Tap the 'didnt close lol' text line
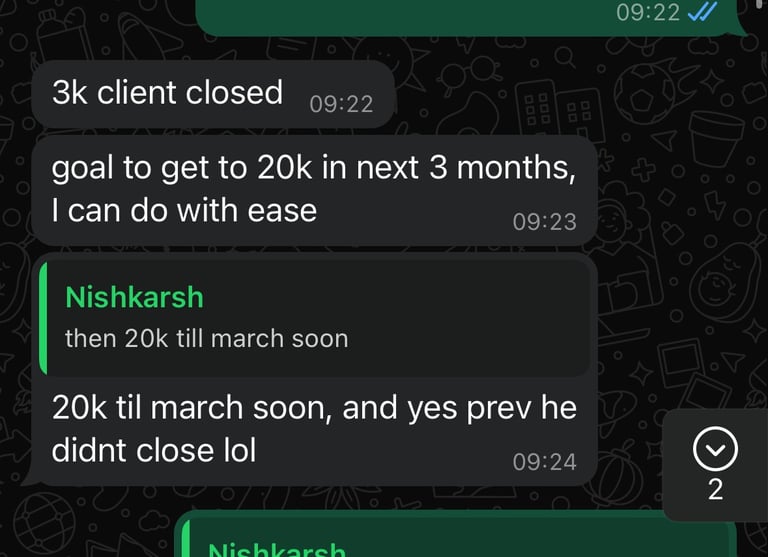This screenshot has height=557, width=768. click(154, 450)
